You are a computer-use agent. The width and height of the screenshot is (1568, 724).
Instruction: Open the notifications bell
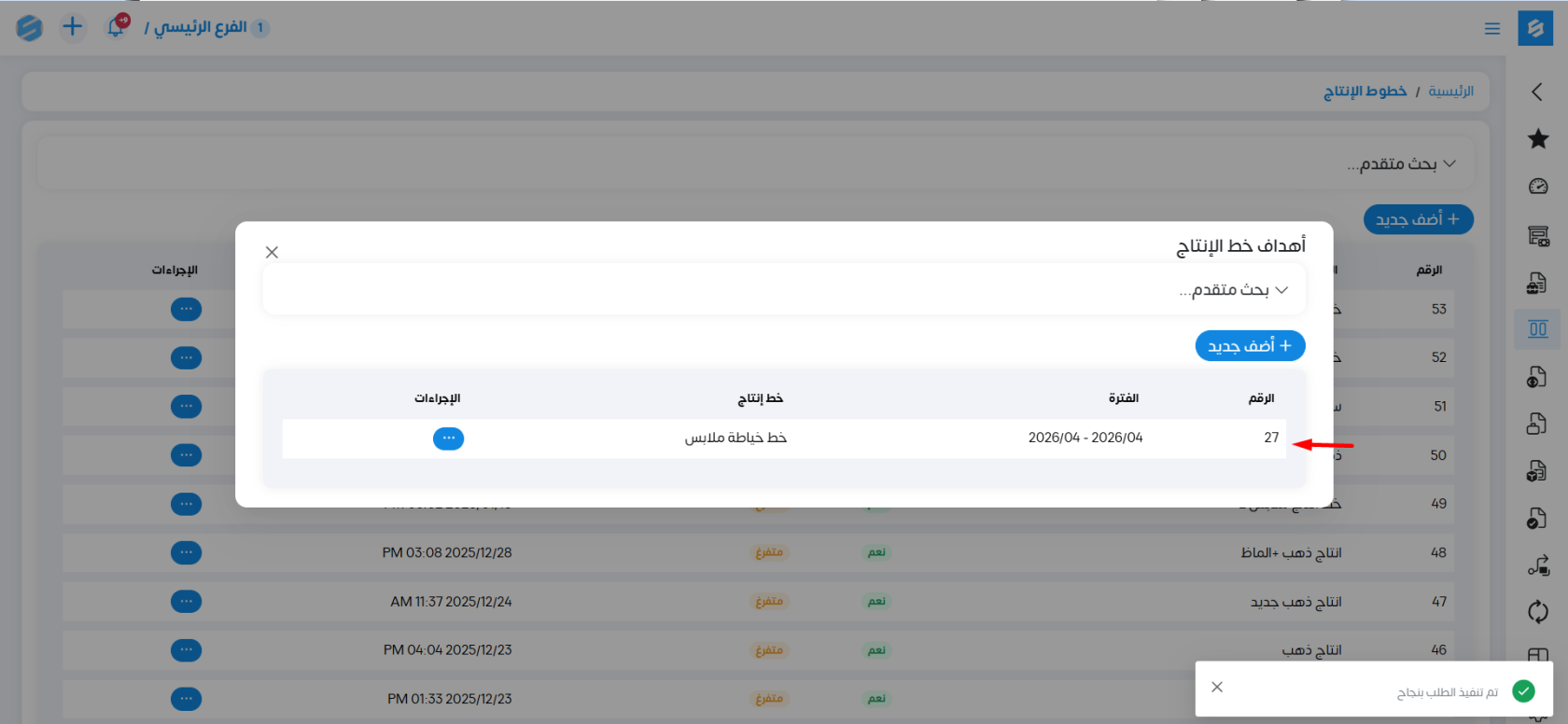click(116, 27)
